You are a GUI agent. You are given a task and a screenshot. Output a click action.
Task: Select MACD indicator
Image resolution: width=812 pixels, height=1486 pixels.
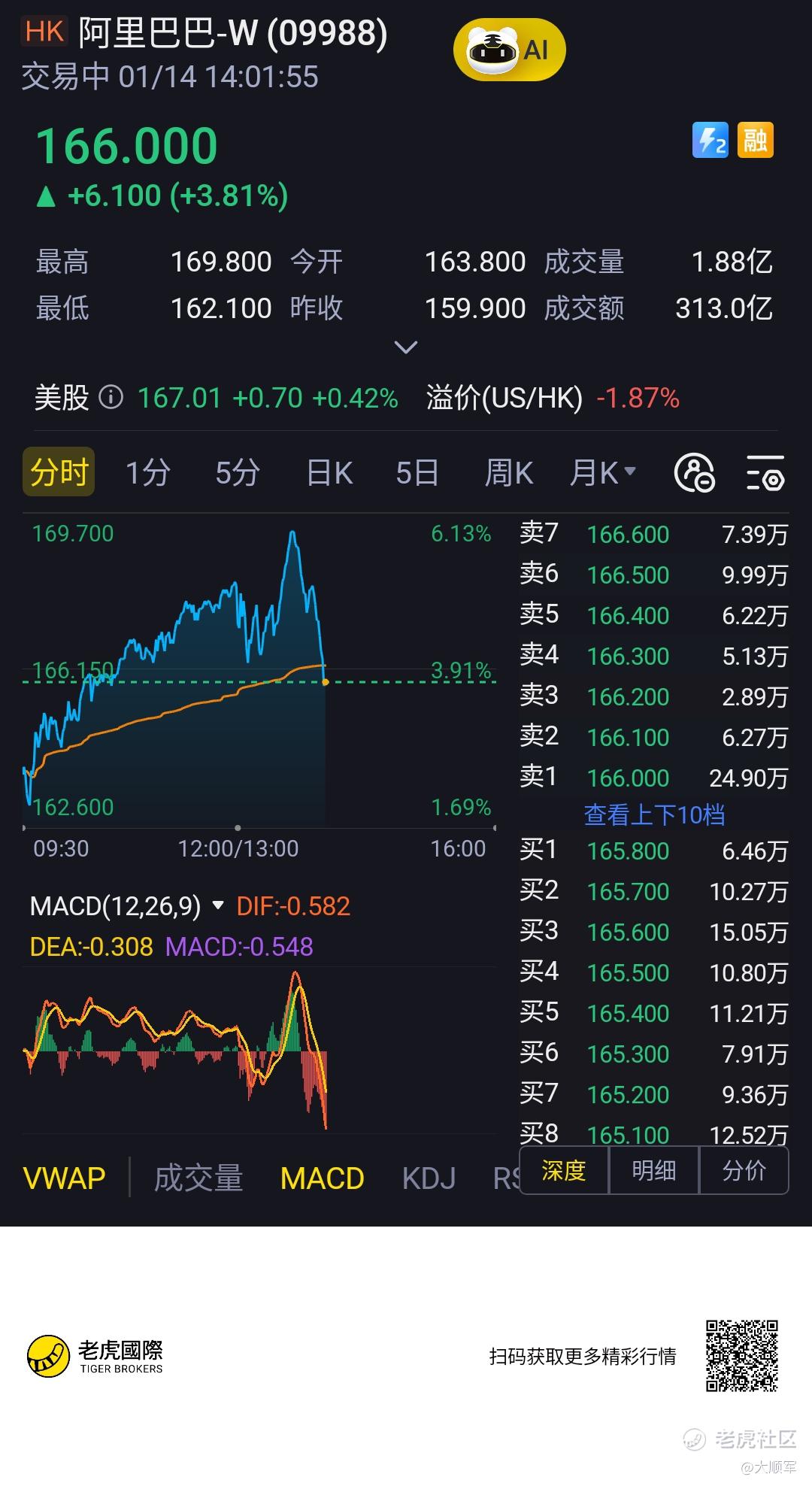pos(322,1178)
